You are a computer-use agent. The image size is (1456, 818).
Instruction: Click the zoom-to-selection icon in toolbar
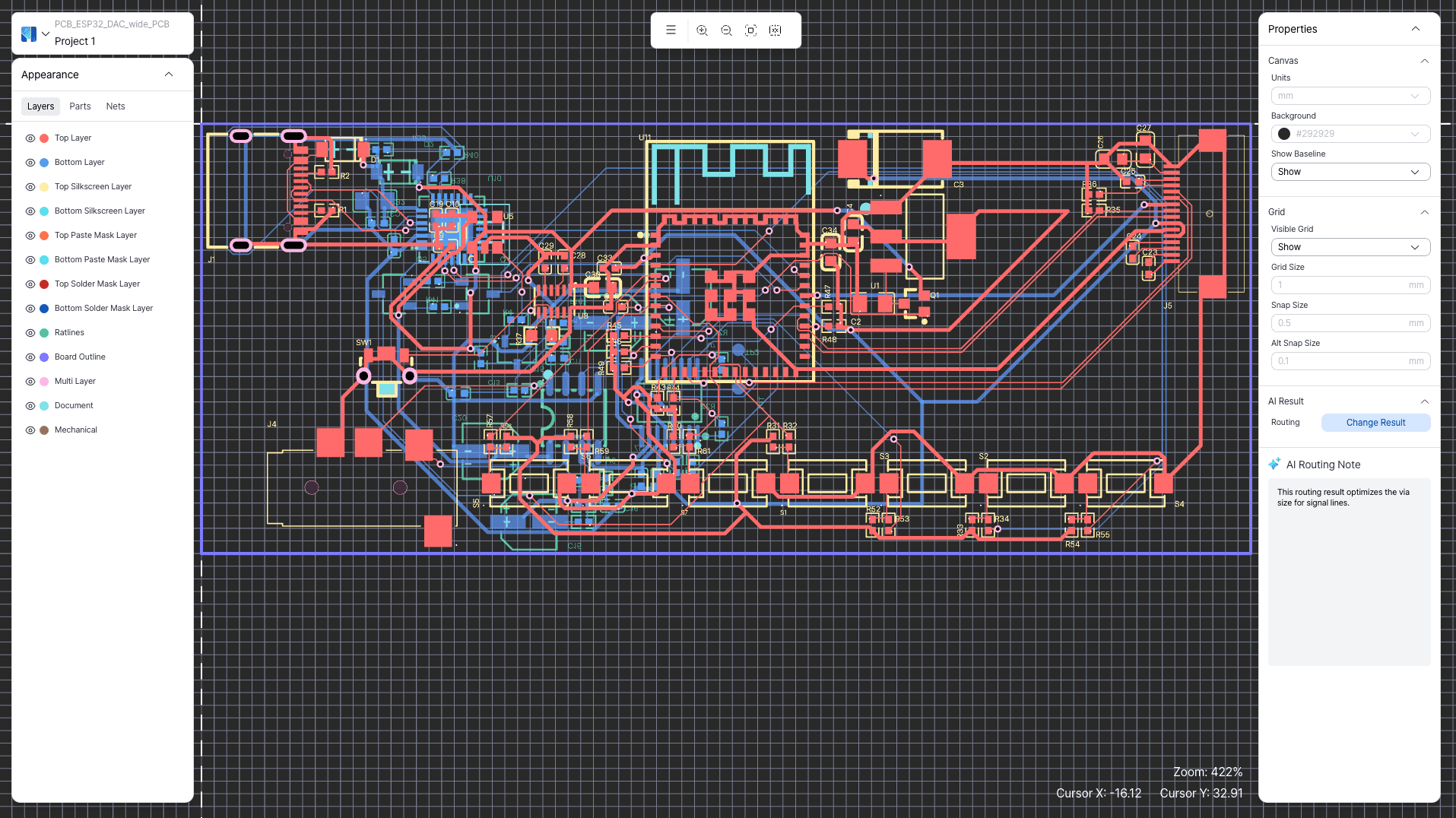point(775,30)
